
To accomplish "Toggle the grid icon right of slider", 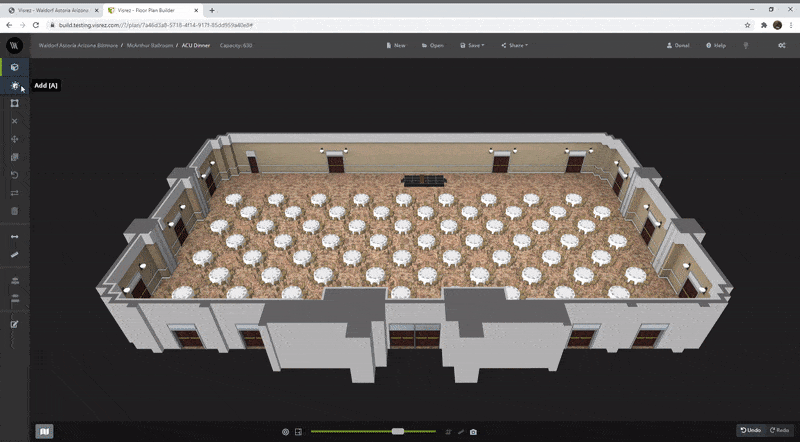I will [x=448, y=432].
